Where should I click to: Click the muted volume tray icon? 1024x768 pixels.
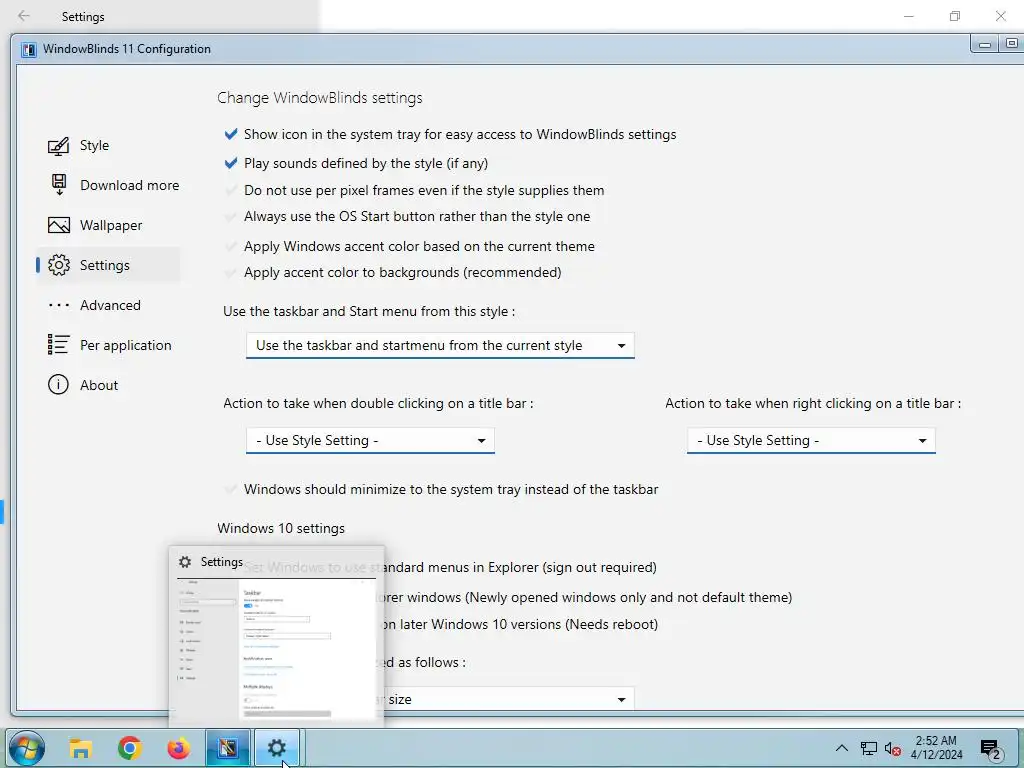click(x=893, y=749)
